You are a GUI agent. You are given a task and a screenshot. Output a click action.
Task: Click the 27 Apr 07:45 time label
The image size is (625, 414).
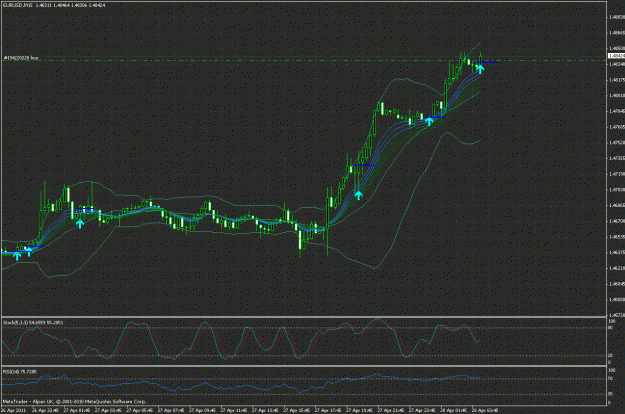click(x=171, y=410)
